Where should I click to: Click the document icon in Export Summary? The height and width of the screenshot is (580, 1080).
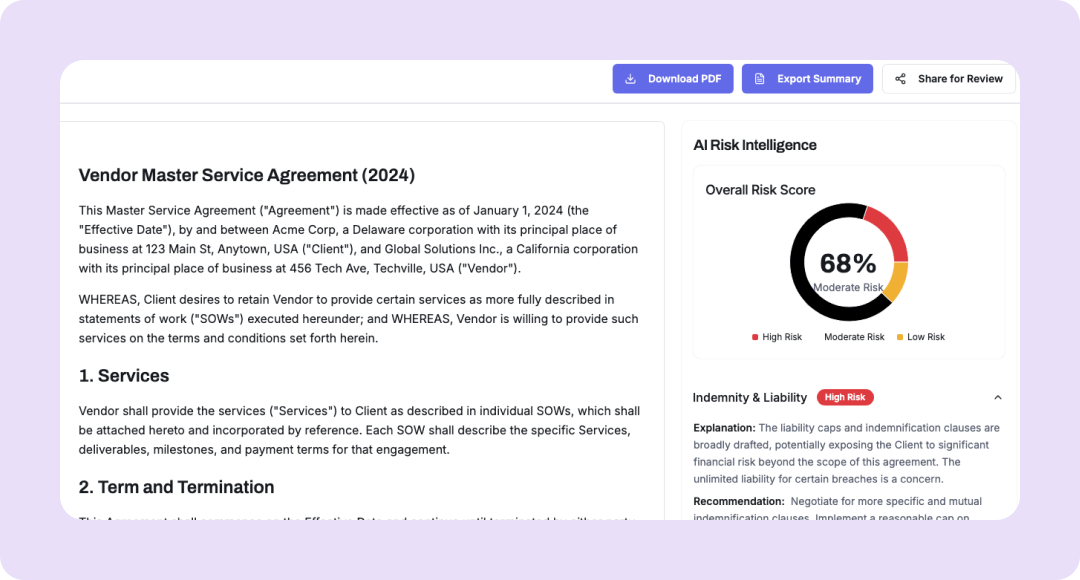point(760,79)
